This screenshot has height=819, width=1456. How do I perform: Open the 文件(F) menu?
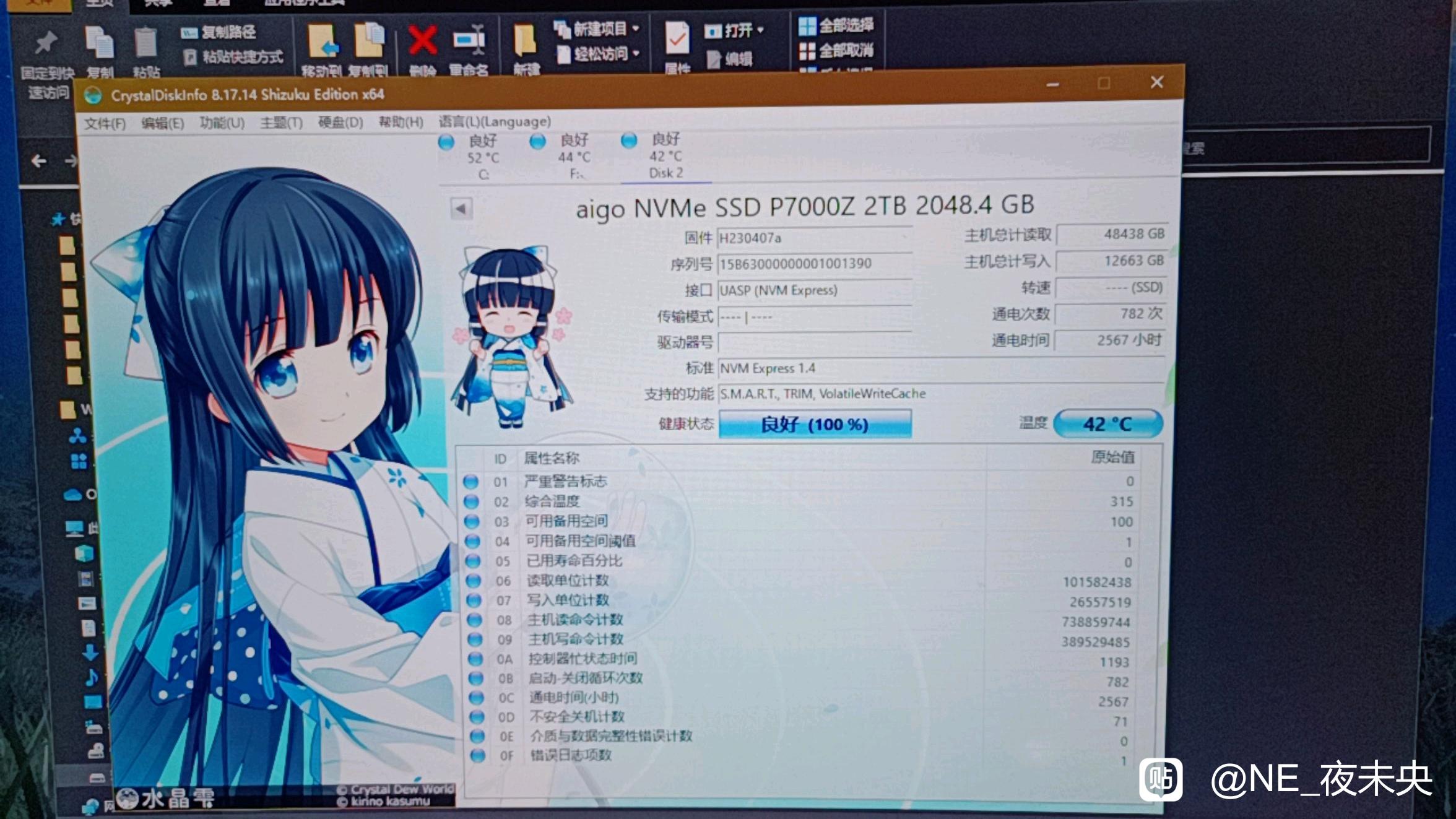[105, 123]
